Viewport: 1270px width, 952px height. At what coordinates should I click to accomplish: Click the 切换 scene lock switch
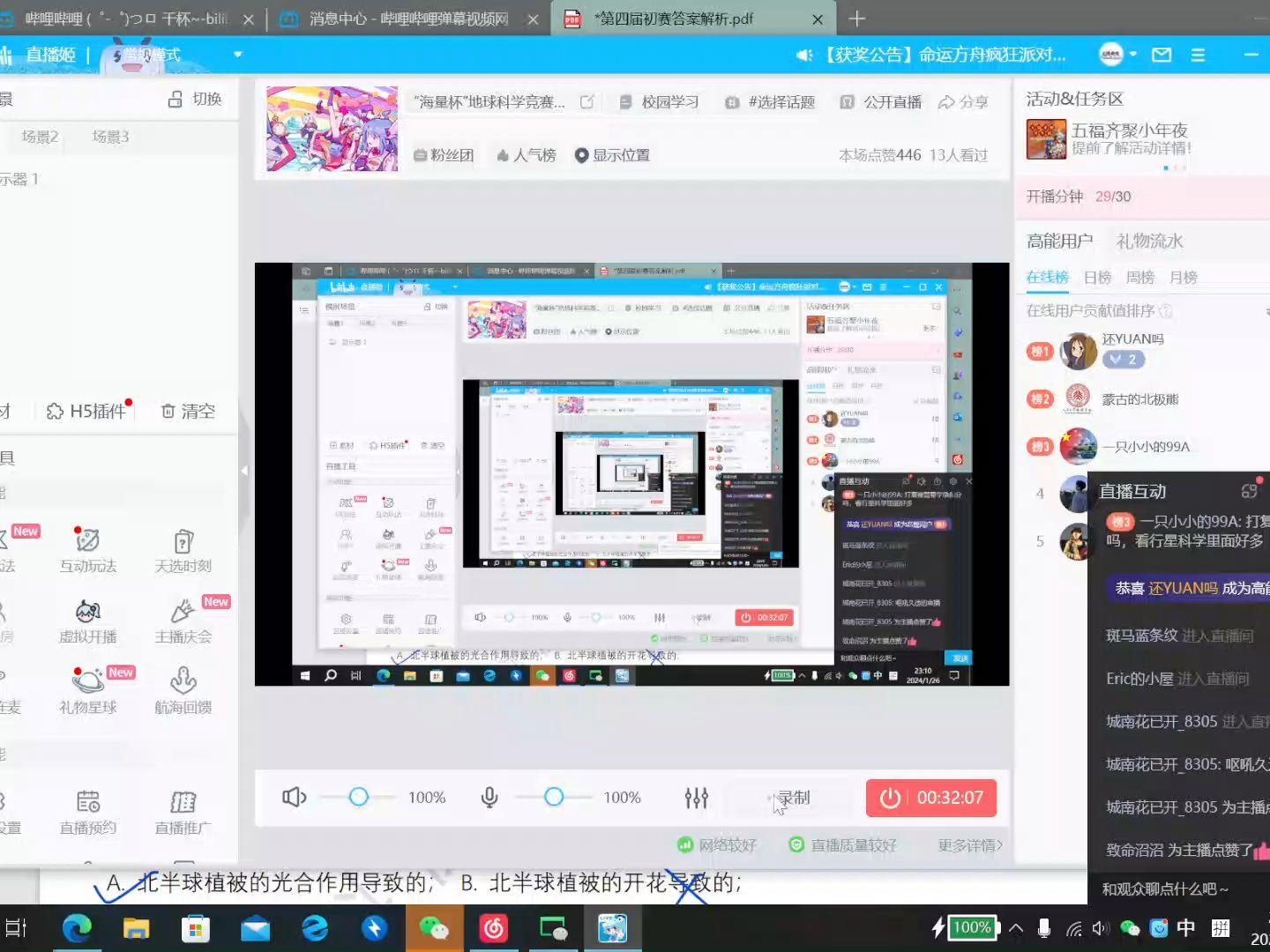coord(194,99)
